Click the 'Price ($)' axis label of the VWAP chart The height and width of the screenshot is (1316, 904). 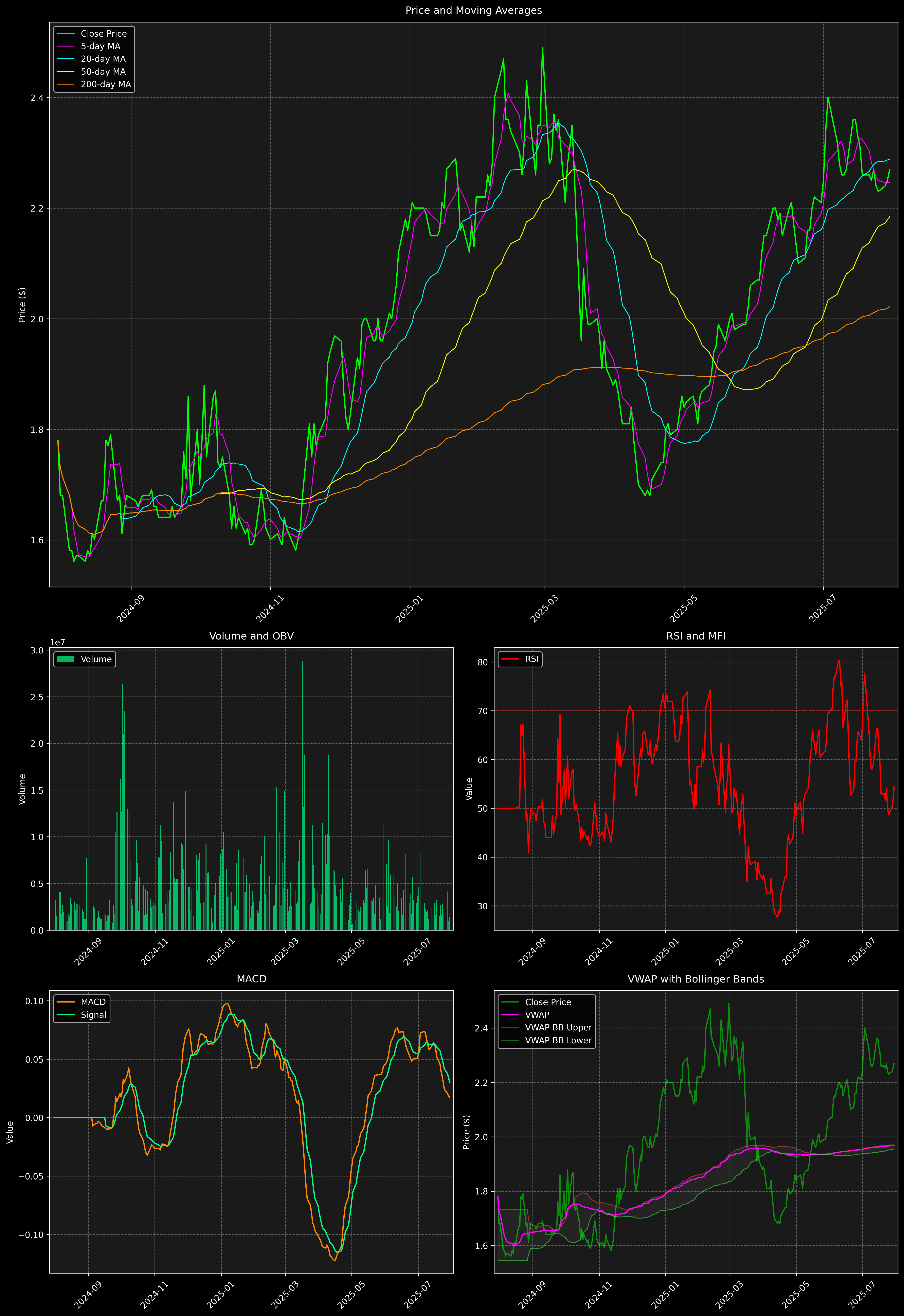[467, 1132]
